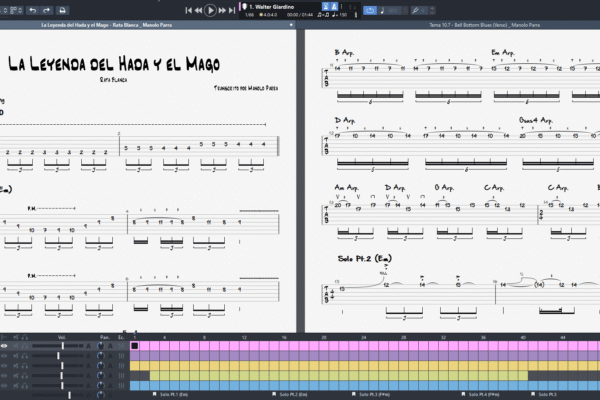Open volume automation 'A' on the purple track

[x=88, y=356]
